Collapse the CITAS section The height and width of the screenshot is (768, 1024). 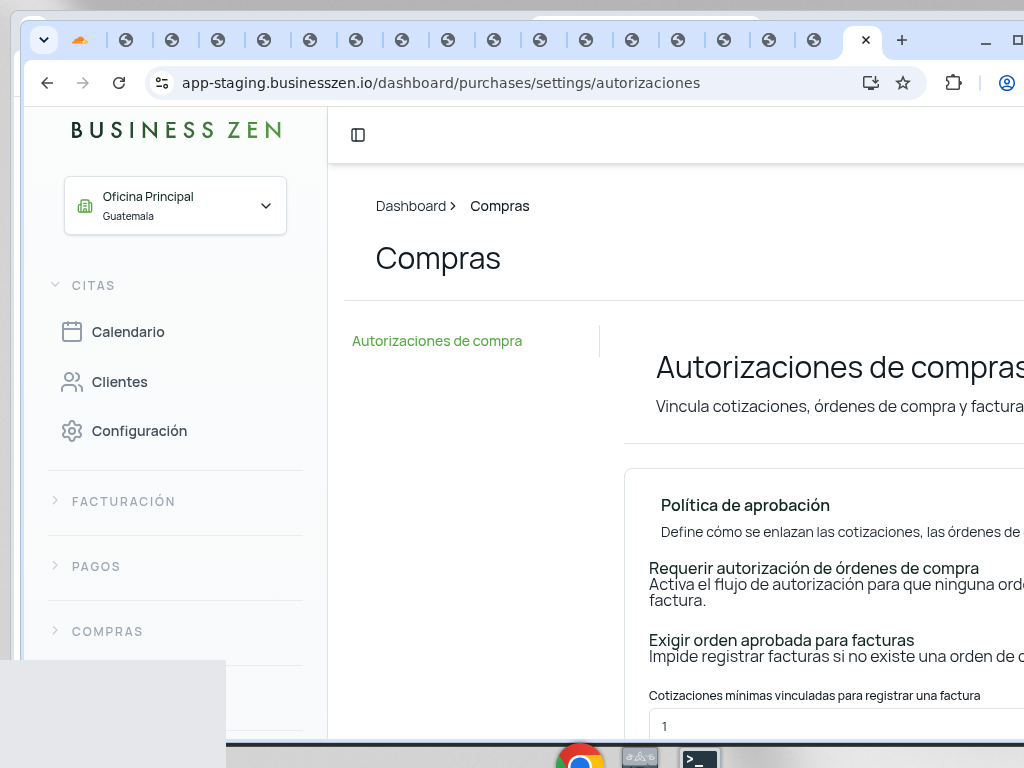[x=83, y=285]
